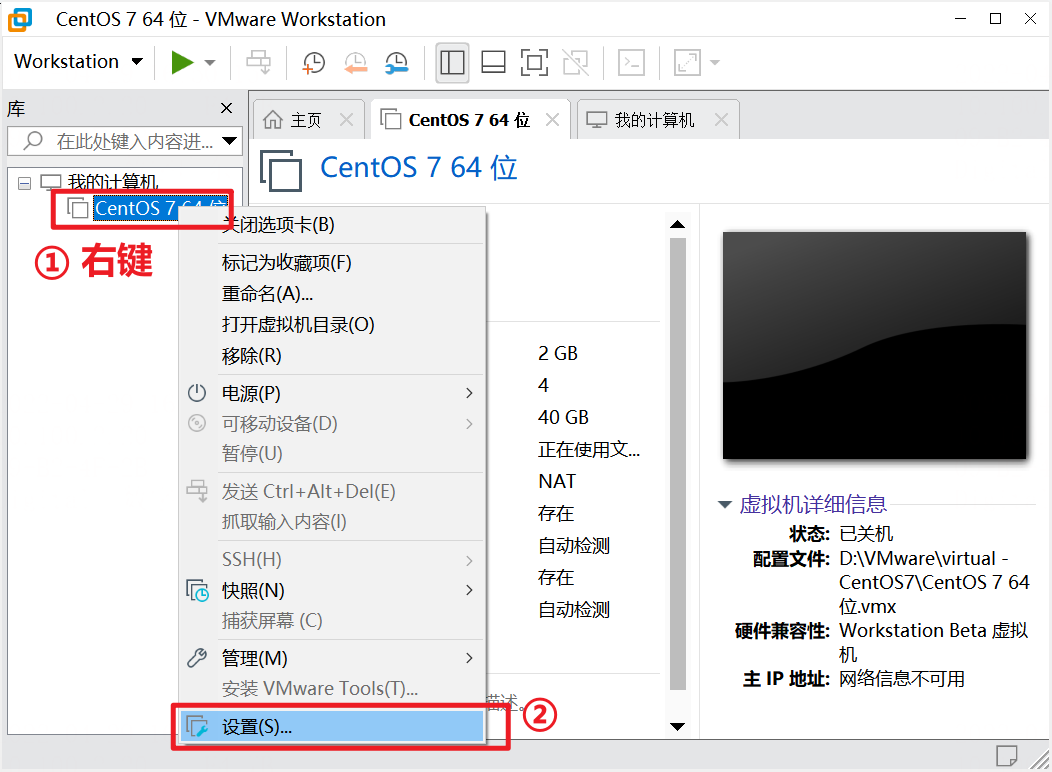Viewport: 1052px width, 772px height.
Task: Click the green Power On play button
Action: tap(182, 62)
